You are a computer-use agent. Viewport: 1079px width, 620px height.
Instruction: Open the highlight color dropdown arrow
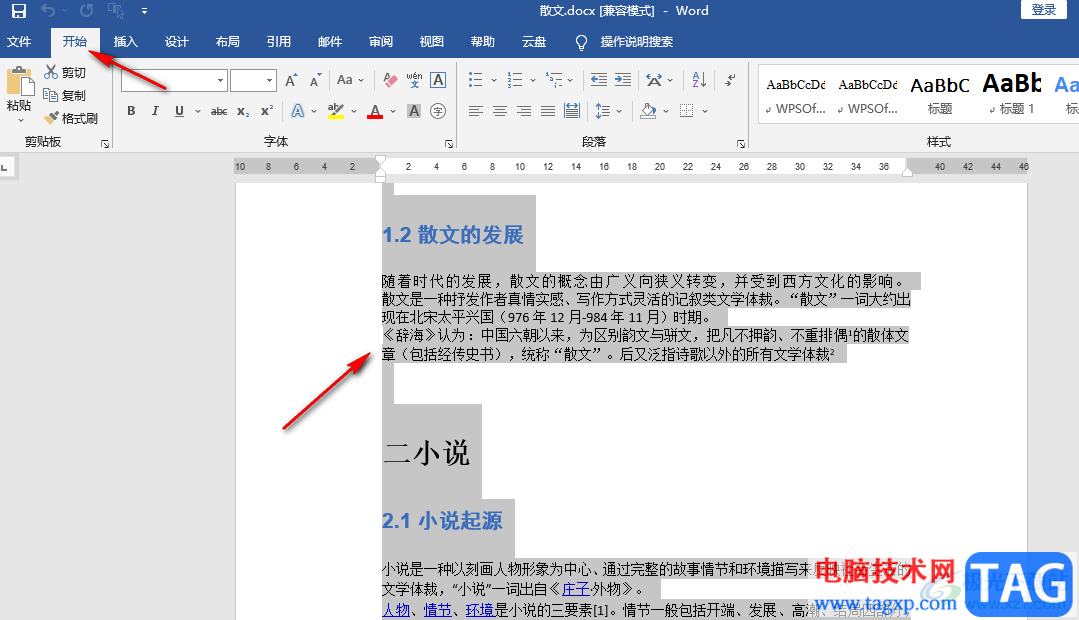click(x=354, y=111)
